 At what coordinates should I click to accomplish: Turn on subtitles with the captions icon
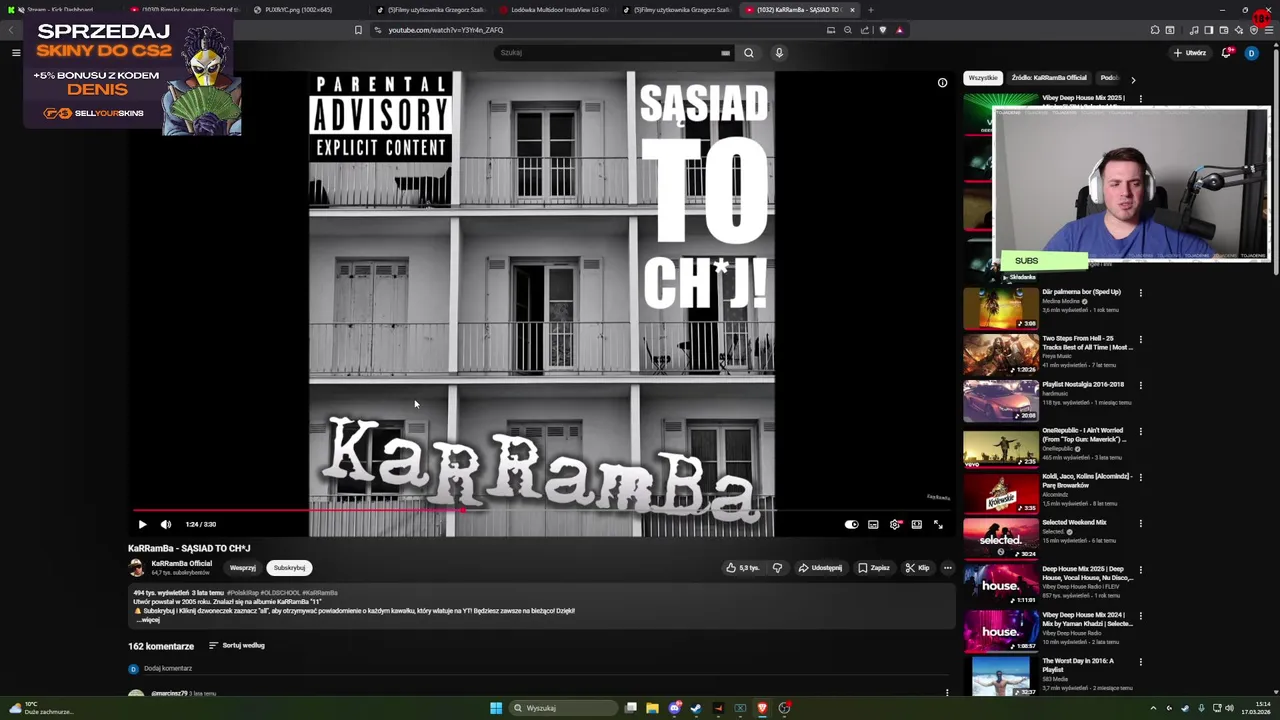(873, 524)
